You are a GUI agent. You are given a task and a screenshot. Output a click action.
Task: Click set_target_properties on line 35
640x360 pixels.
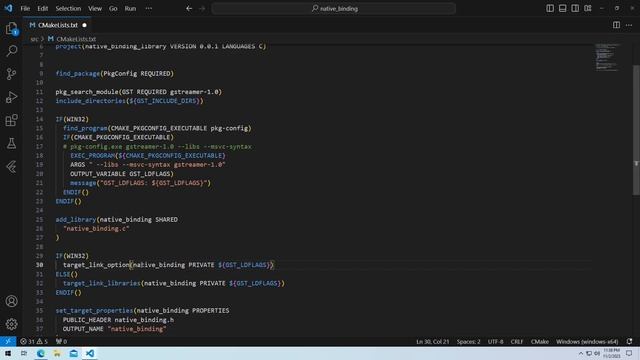94,311
